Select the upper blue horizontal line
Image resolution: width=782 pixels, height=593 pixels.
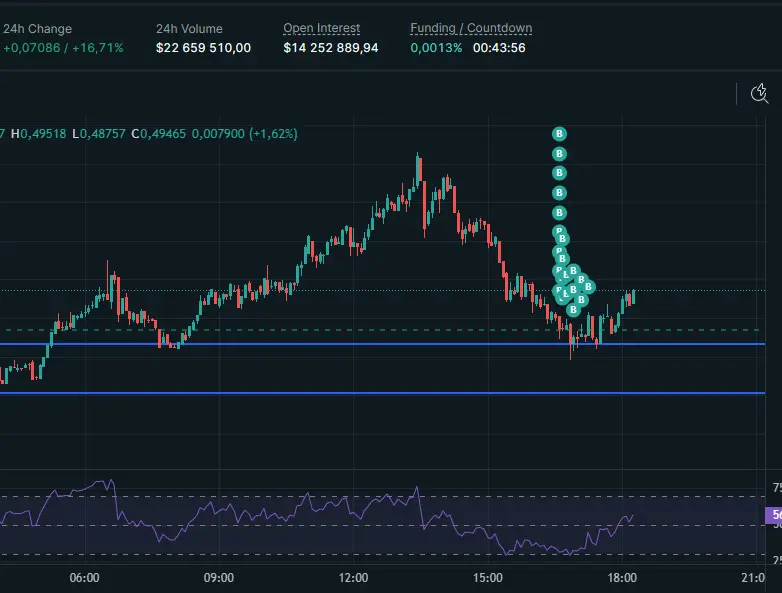[383, 344]
